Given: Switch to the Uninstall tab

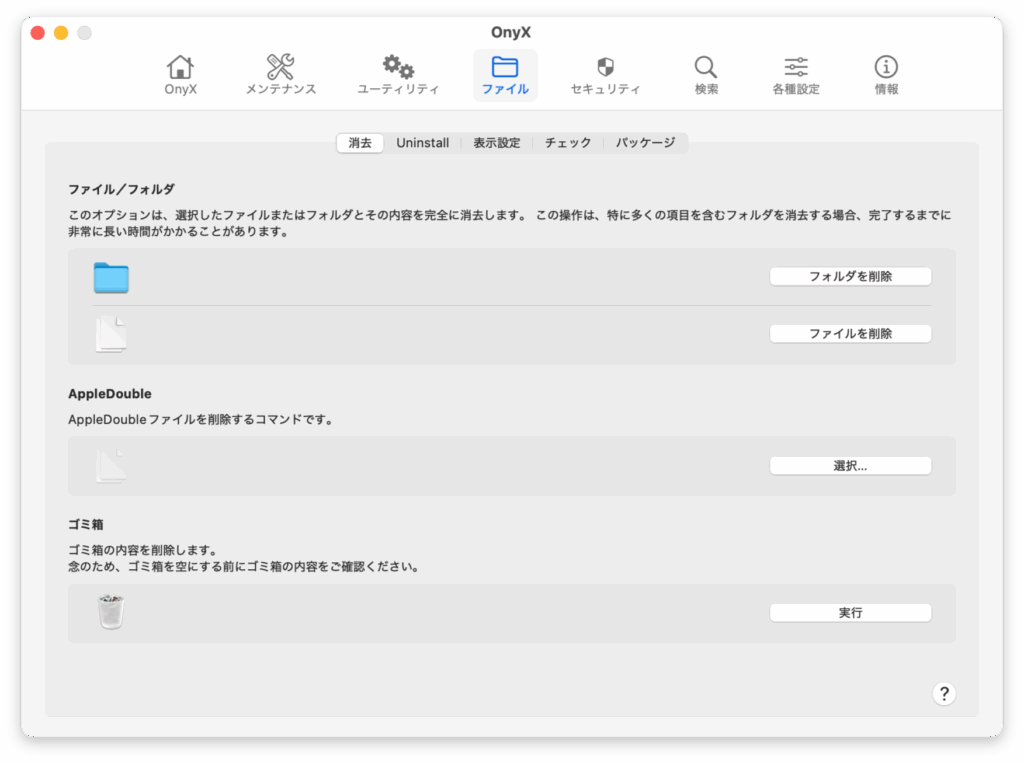Looking at the screenshot, I should pyautogui.click(x=422, y=143).
